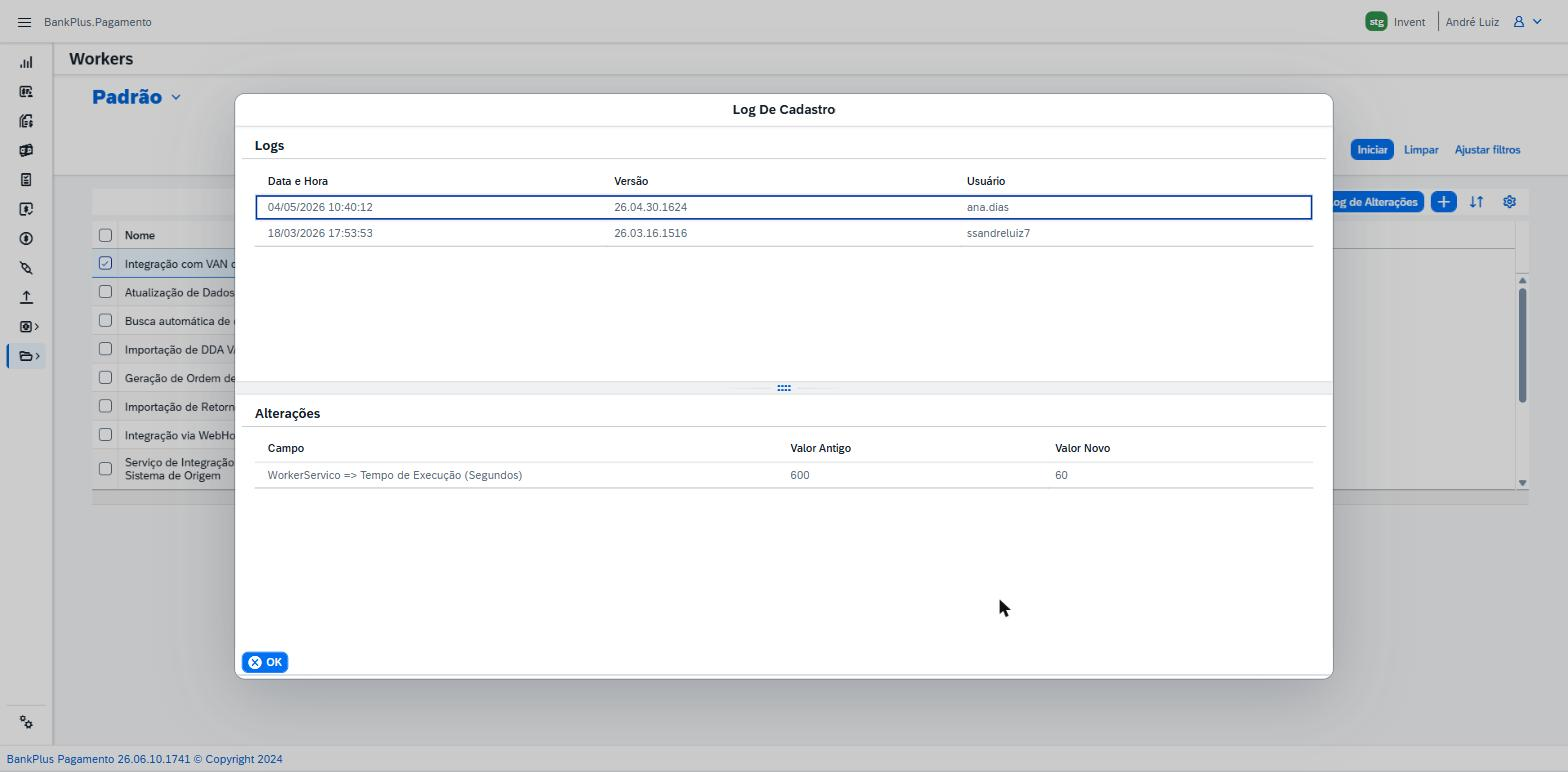Check the Importação de DDA row checkbox

pyautogui.click(x=105, y=349)
